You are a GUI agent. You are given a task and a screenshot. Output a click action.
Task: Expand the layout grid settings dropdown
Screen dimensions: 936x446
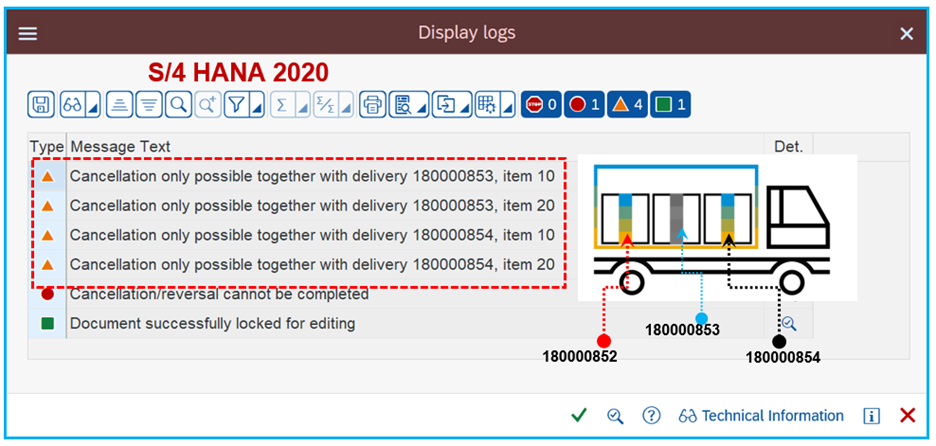pyautogui.click(x=509, y=106)
